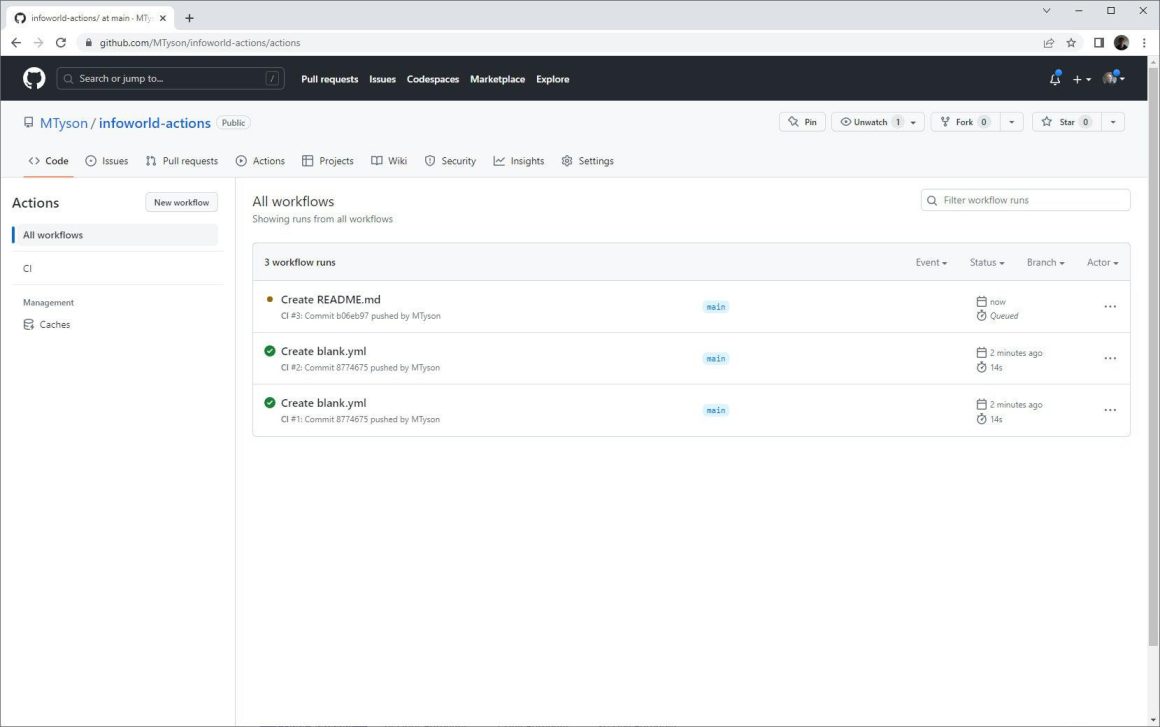Click the green success check of CI #2

269,351
